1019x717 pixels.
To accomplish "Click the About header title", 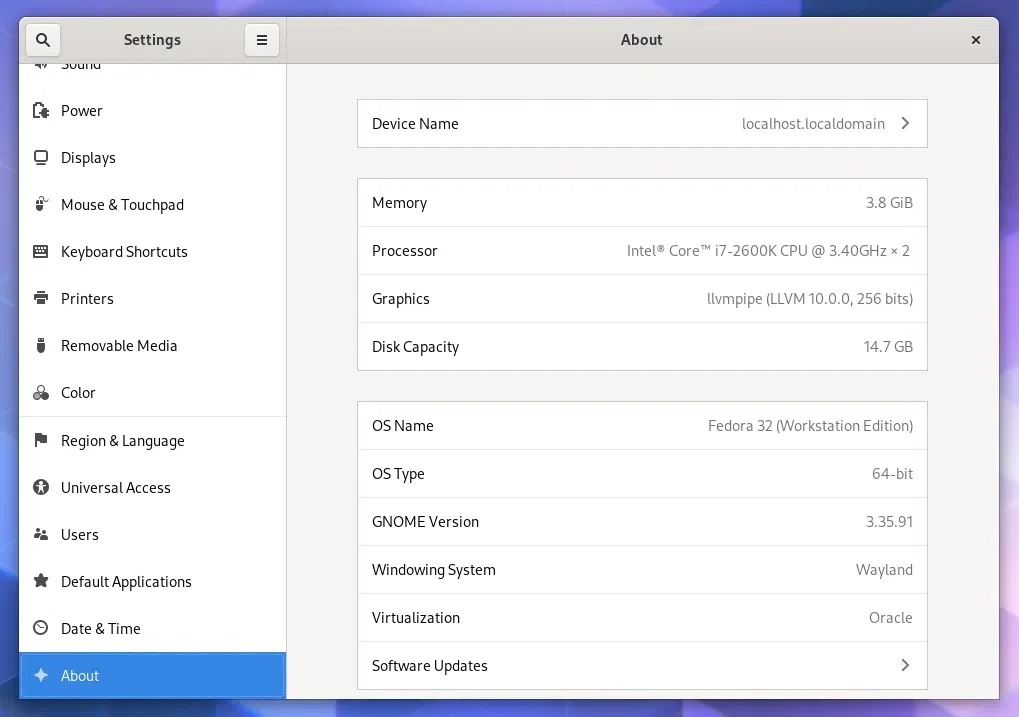I will pos(641,40).
